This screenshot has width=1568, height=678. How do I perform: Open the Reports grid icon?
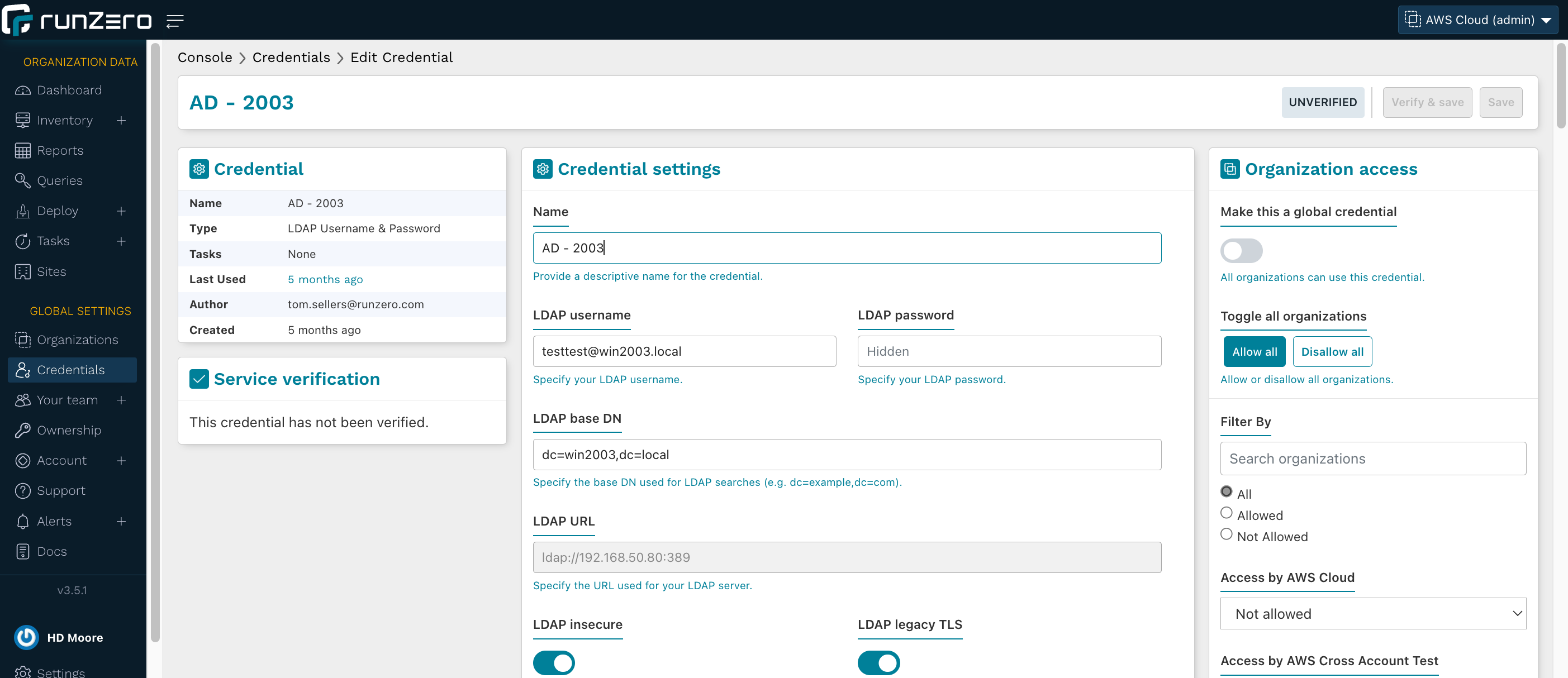click(x=22, y=150)
